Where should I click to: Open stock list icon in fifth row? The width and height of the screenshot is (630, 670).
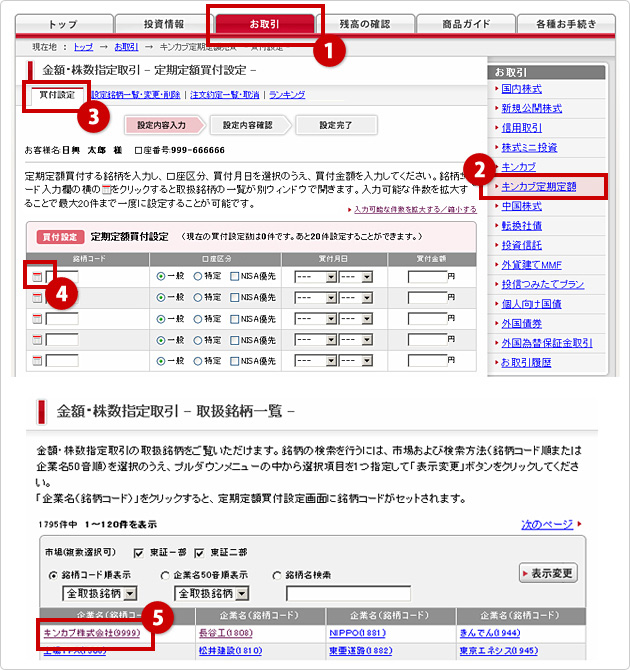[x=37, y=361]
